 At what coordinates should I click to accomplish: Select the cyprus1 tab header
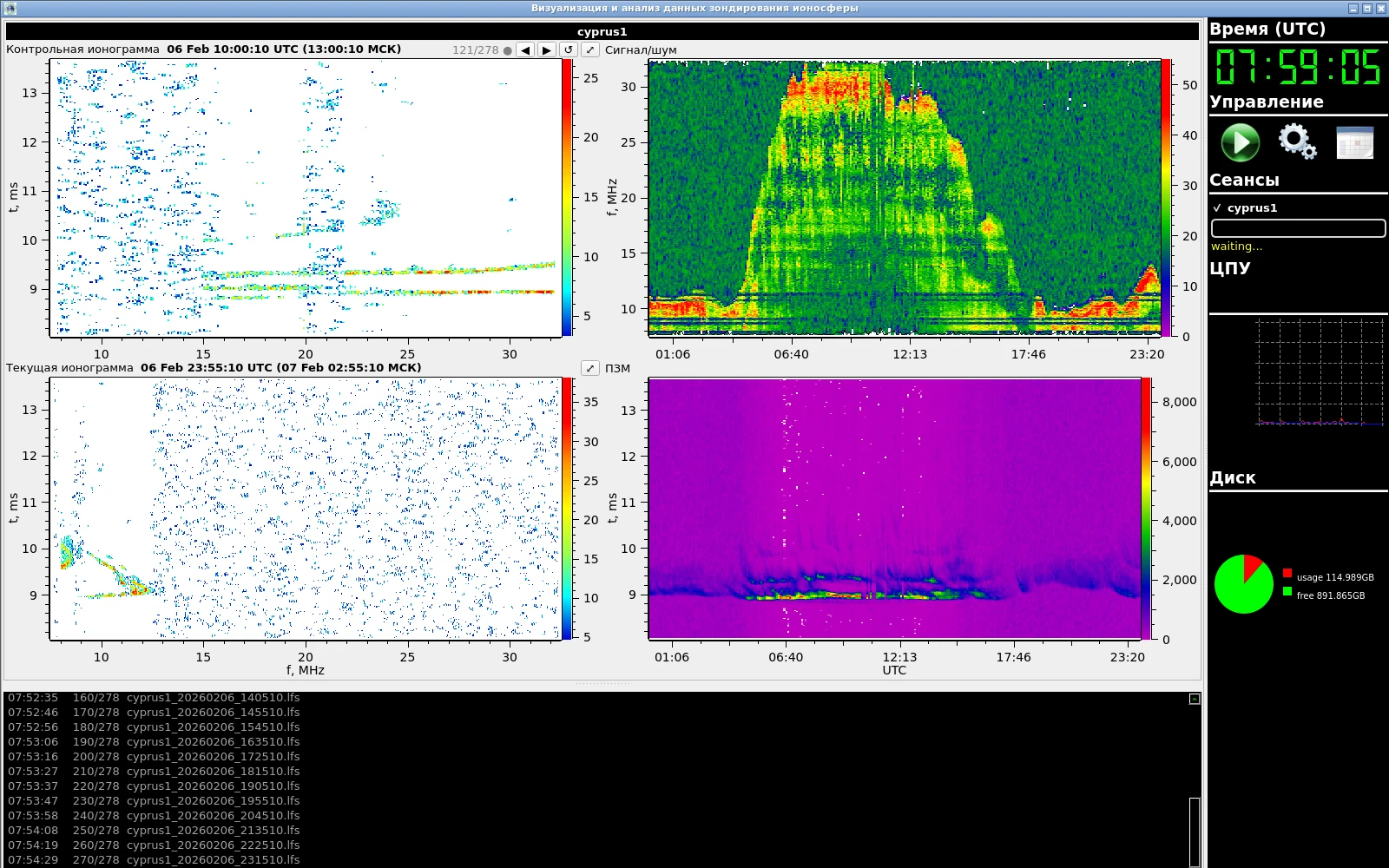[x=602, y=31]
